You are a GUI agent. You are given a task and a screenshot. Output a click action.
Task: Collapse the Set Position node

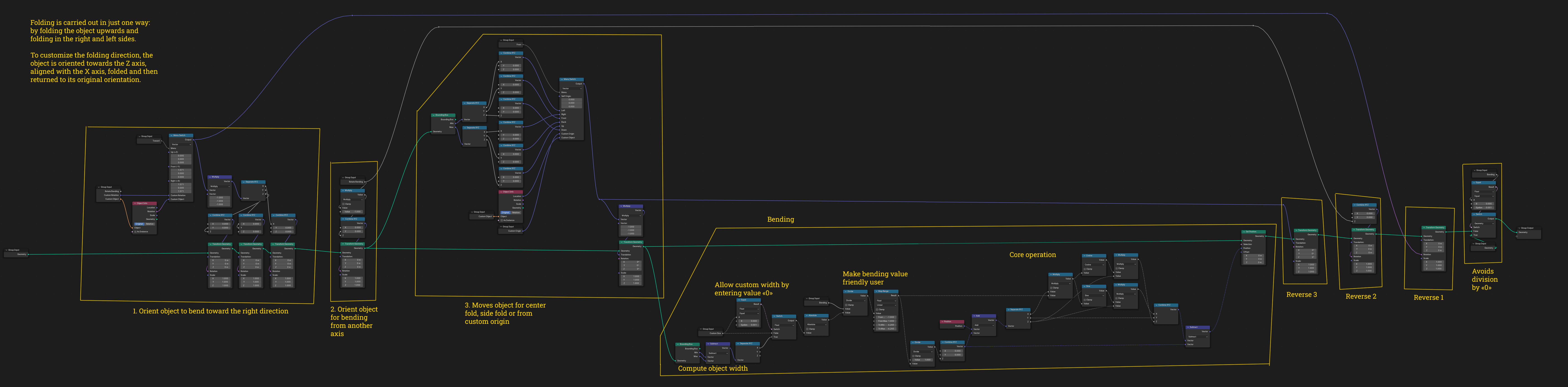pyautogui.click(x=1244, y=232)
